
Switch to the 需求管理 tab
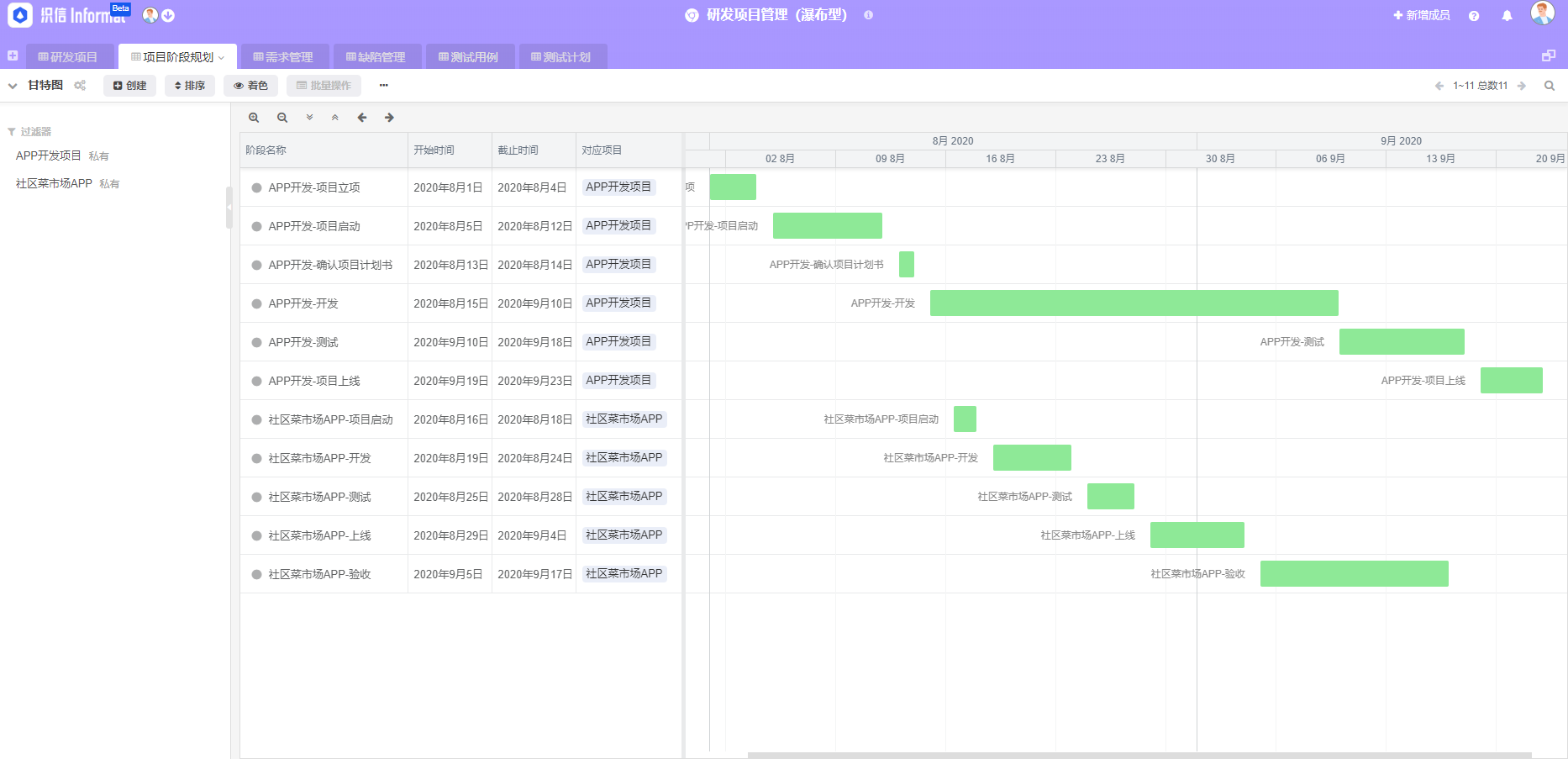click(x=283, y=57)
